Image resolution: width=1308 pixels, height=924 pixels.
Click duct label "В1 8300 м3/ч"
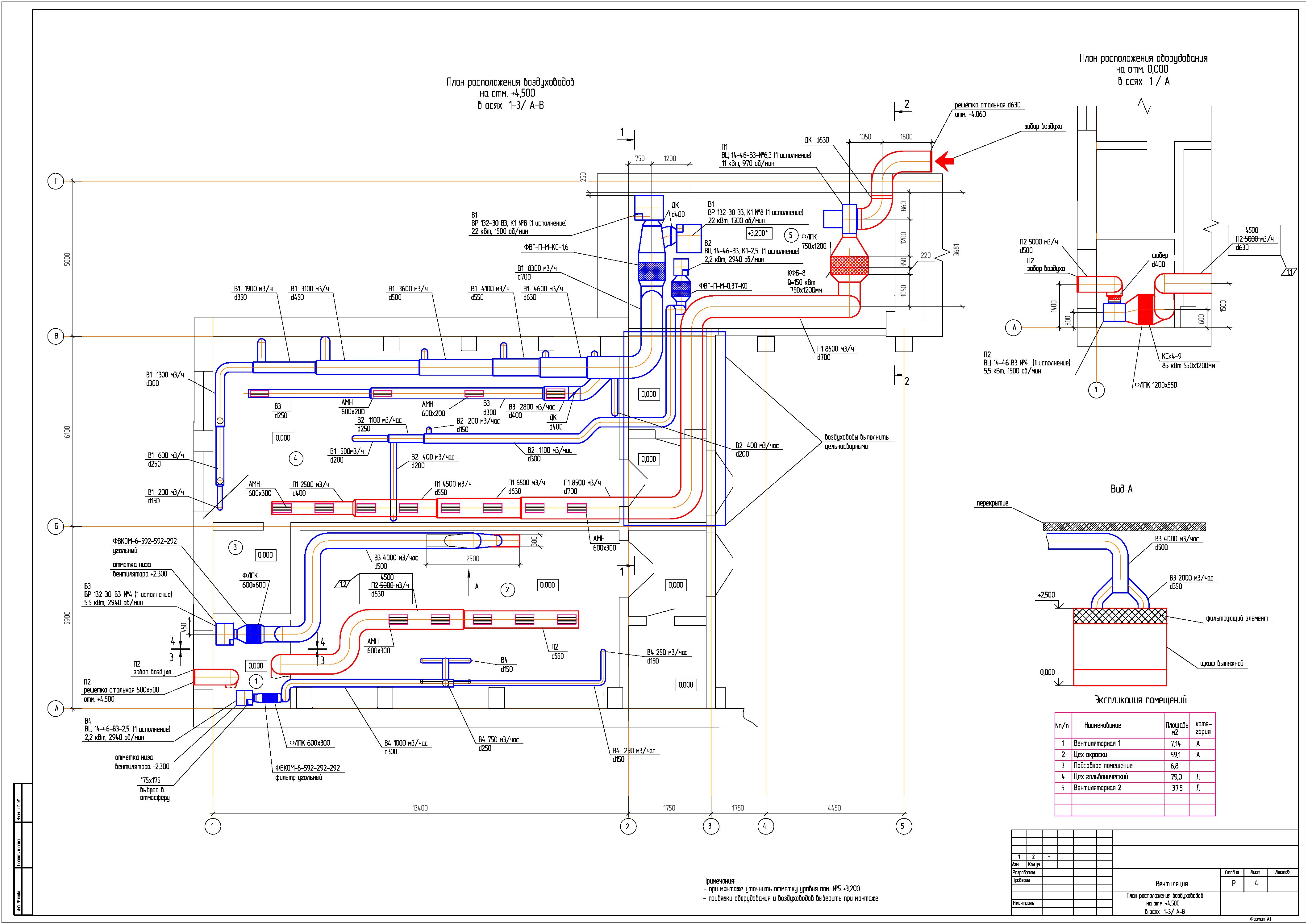click(x=537, y=268)
